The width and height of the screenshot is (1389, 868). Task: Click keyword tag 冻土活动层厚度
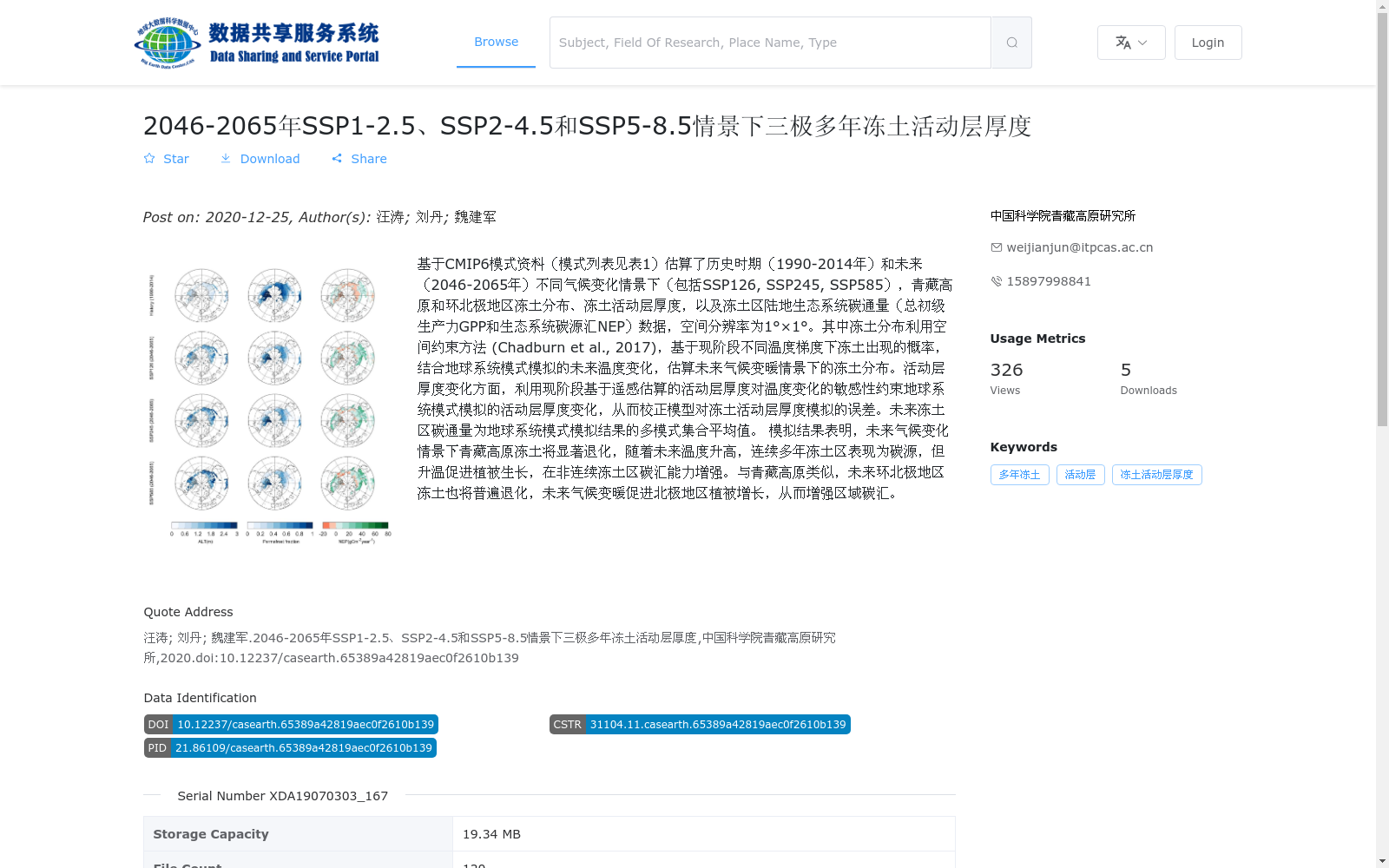point(1156,475)
